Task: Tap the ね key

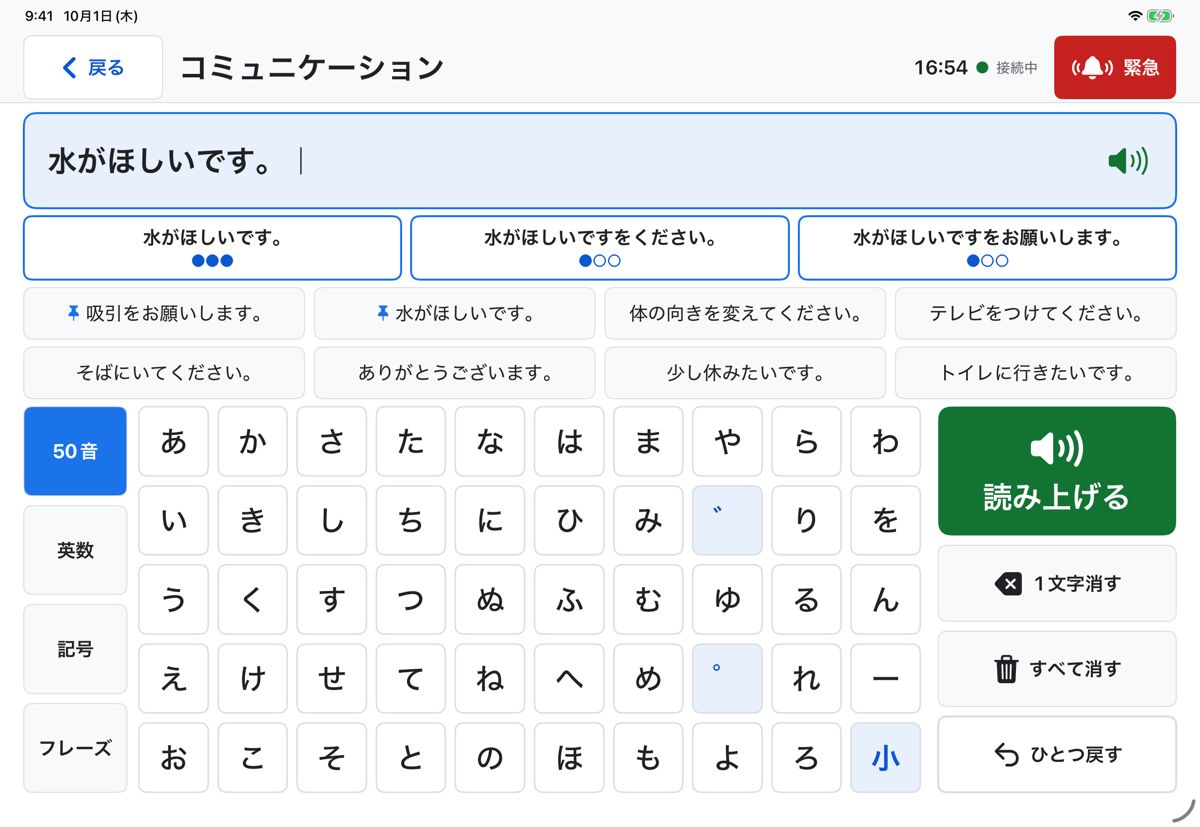Action: pos(489,679)
